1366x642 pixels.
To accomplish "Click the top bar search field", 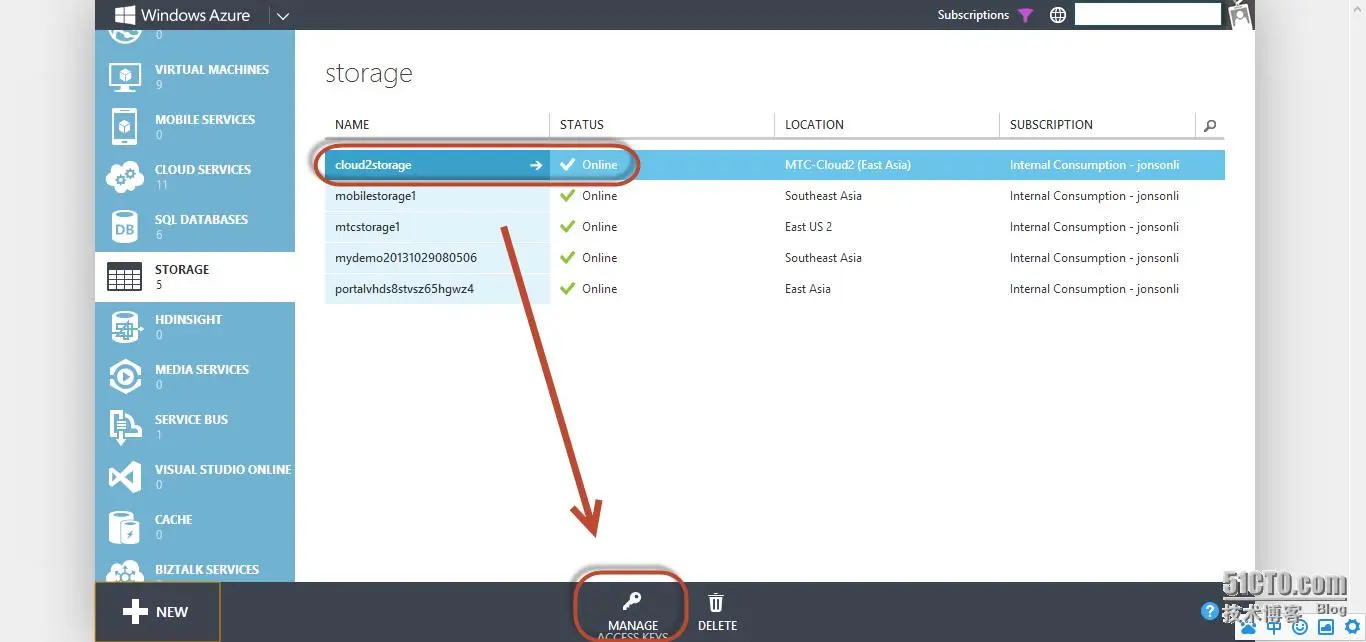I will 1147,14.
